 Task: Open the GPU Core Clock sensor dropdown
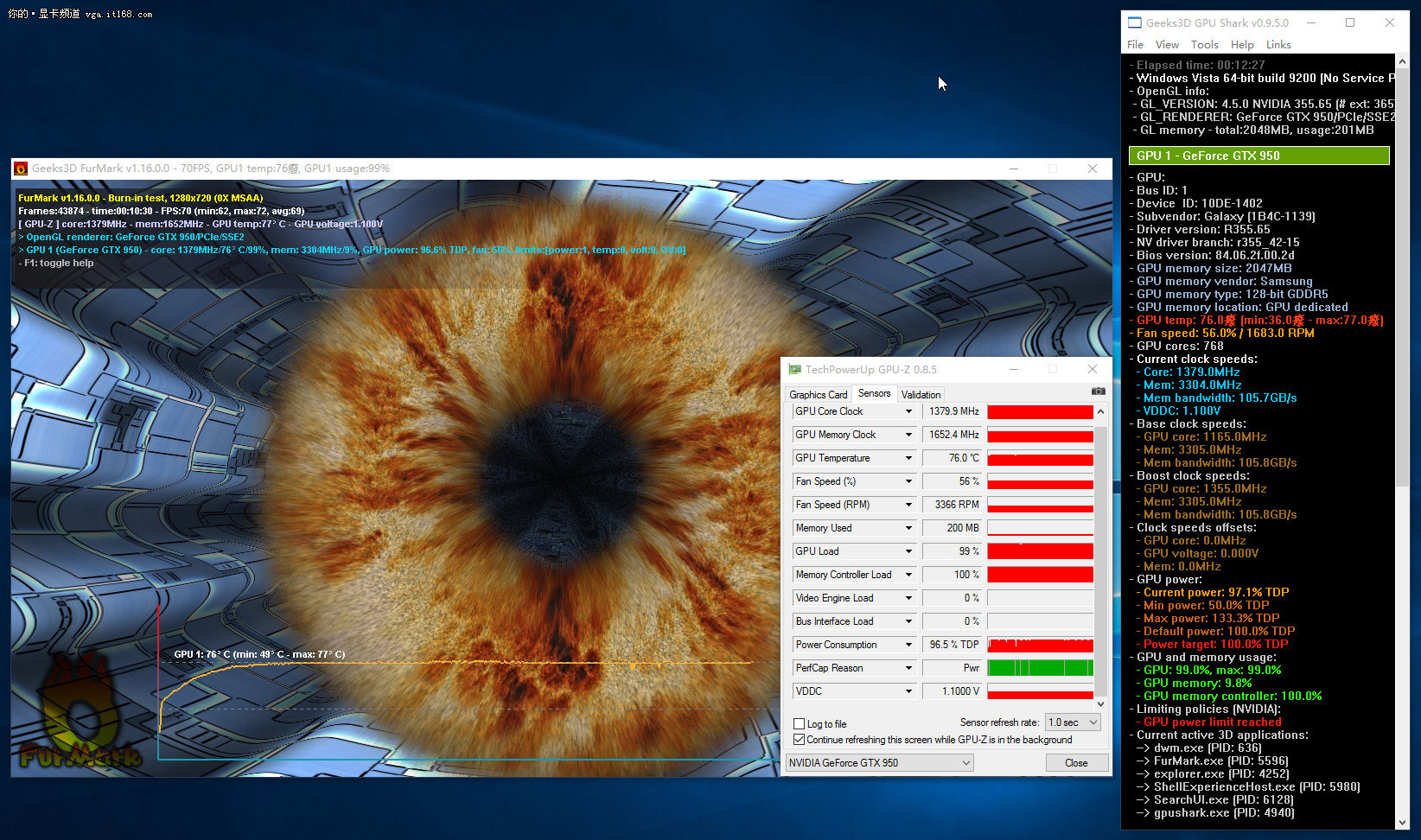click(x=908, y=411)
